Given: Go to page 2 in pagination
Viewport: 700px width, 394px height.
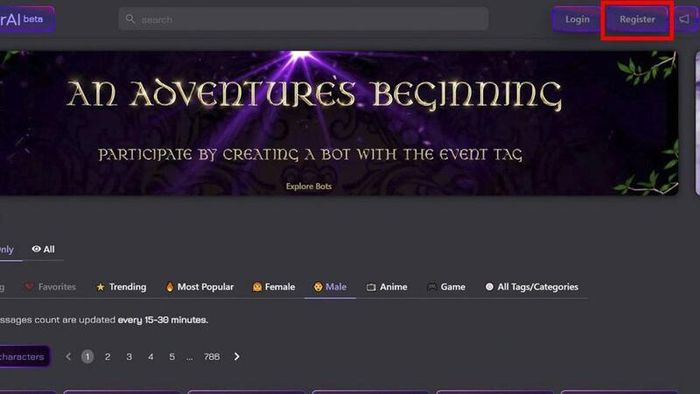Looking at the screenshot, I should pos(108,357).
